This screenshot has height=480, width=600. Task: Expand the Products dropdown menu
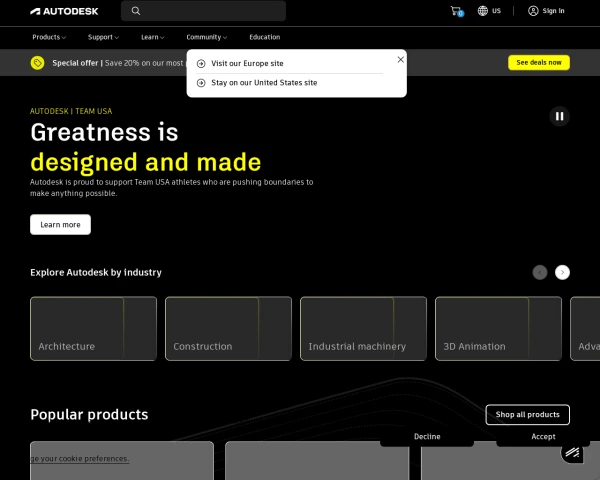[x=49, y=37]
